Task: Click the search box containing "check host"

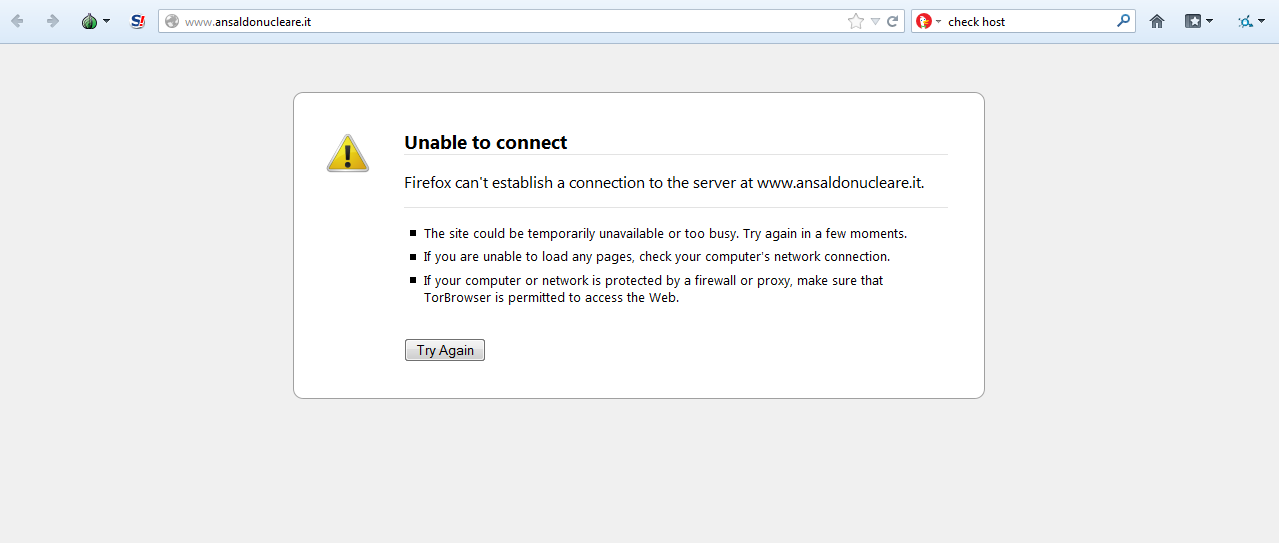Action: pos(1028,21)
